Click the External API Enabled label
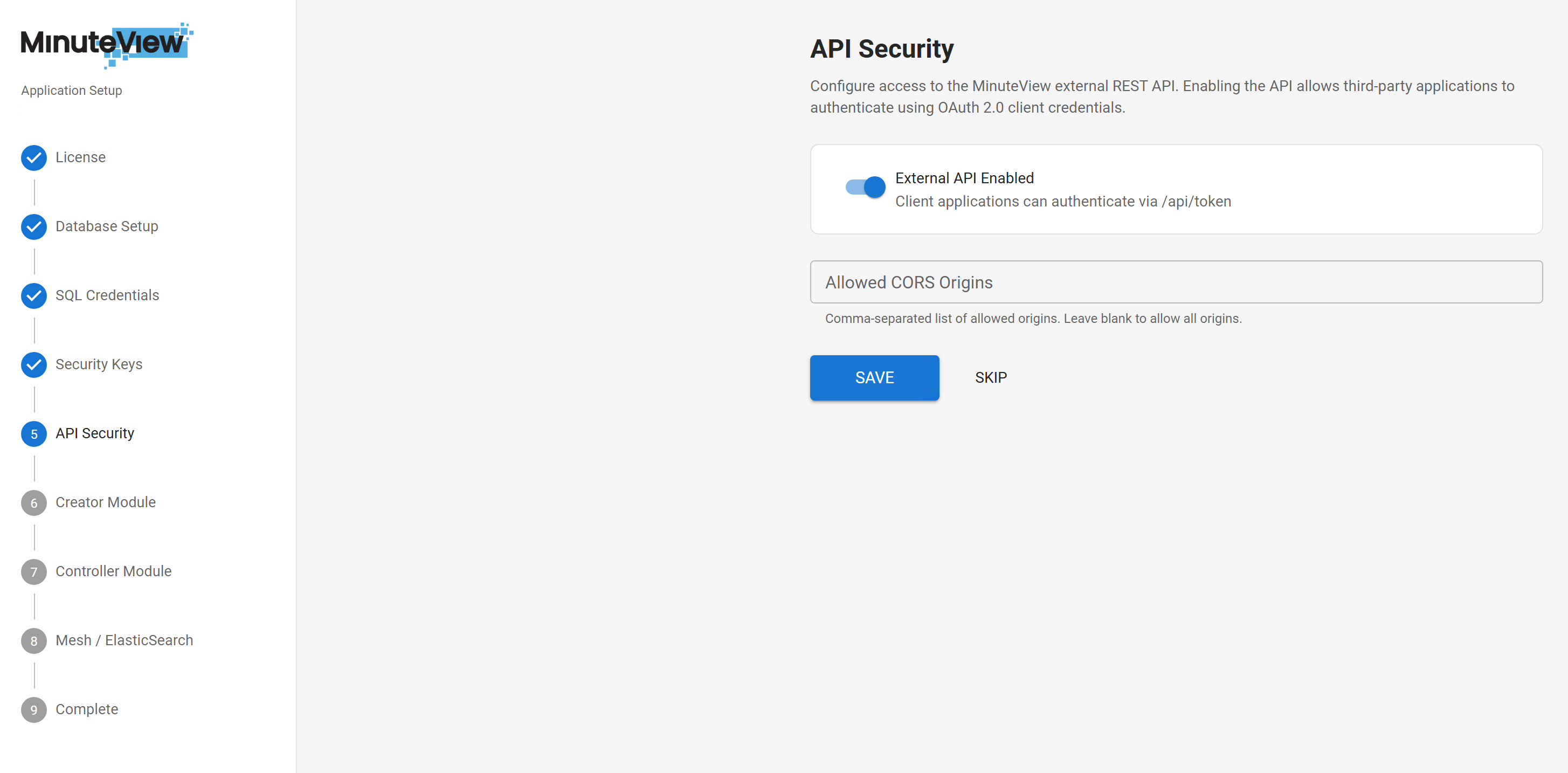1568x773 pixels. 964,178
